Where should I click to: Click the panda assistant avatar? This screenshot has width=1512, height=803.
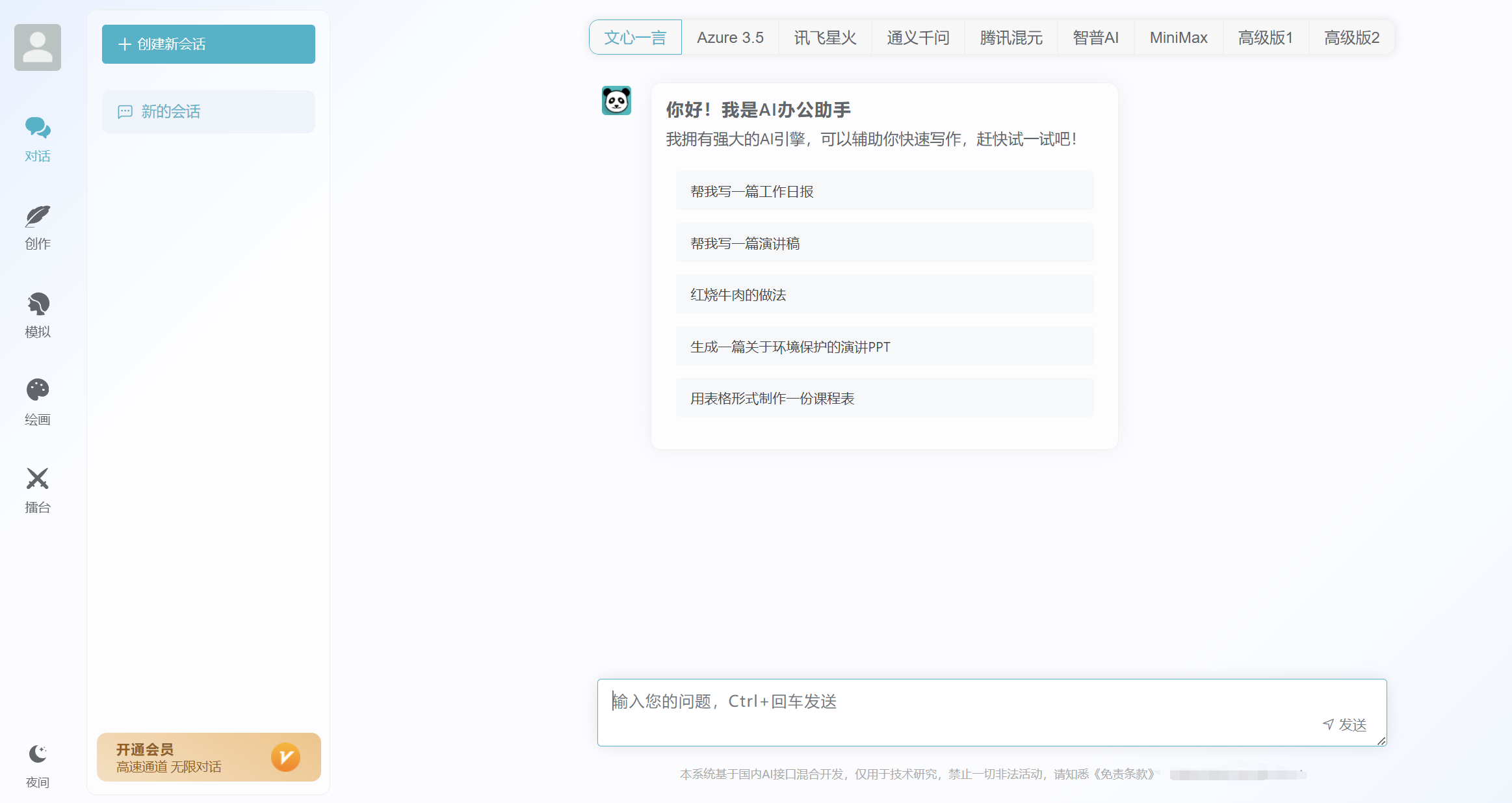pyautogui.click(x=616, y=101)
